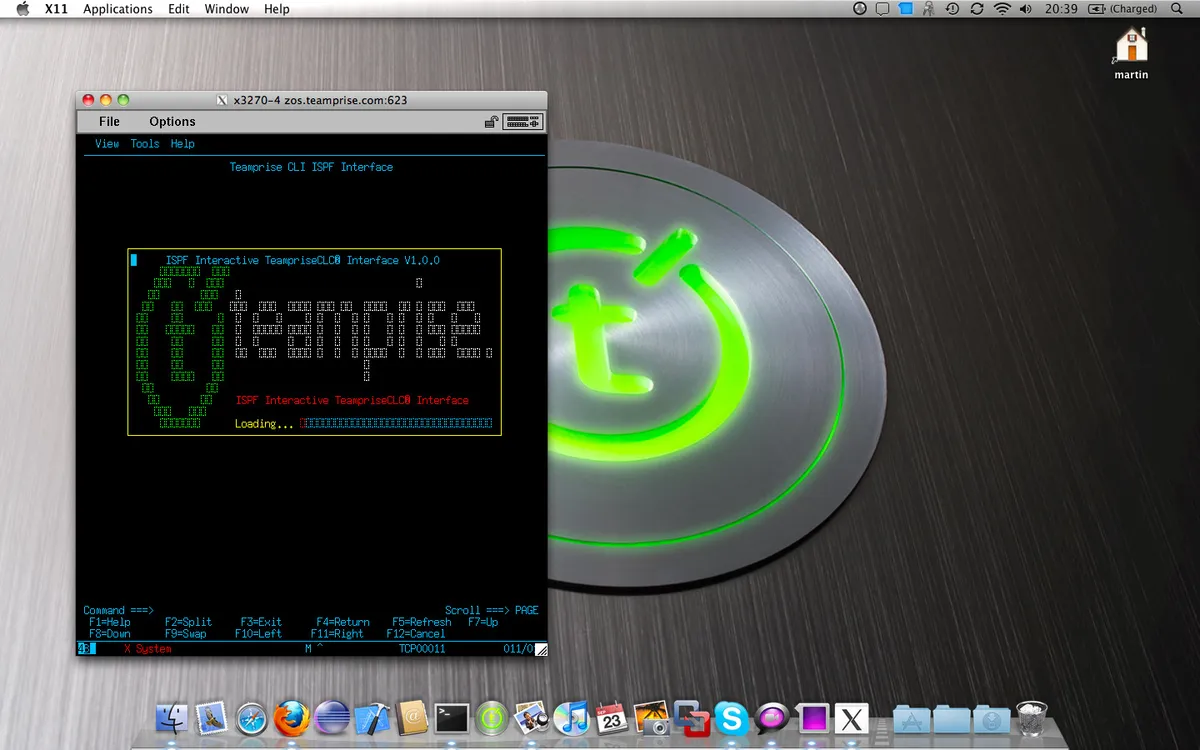Screen dimensions: 1200x750
Task: Switch to X11 icon in dock
Action: (851, 717)
